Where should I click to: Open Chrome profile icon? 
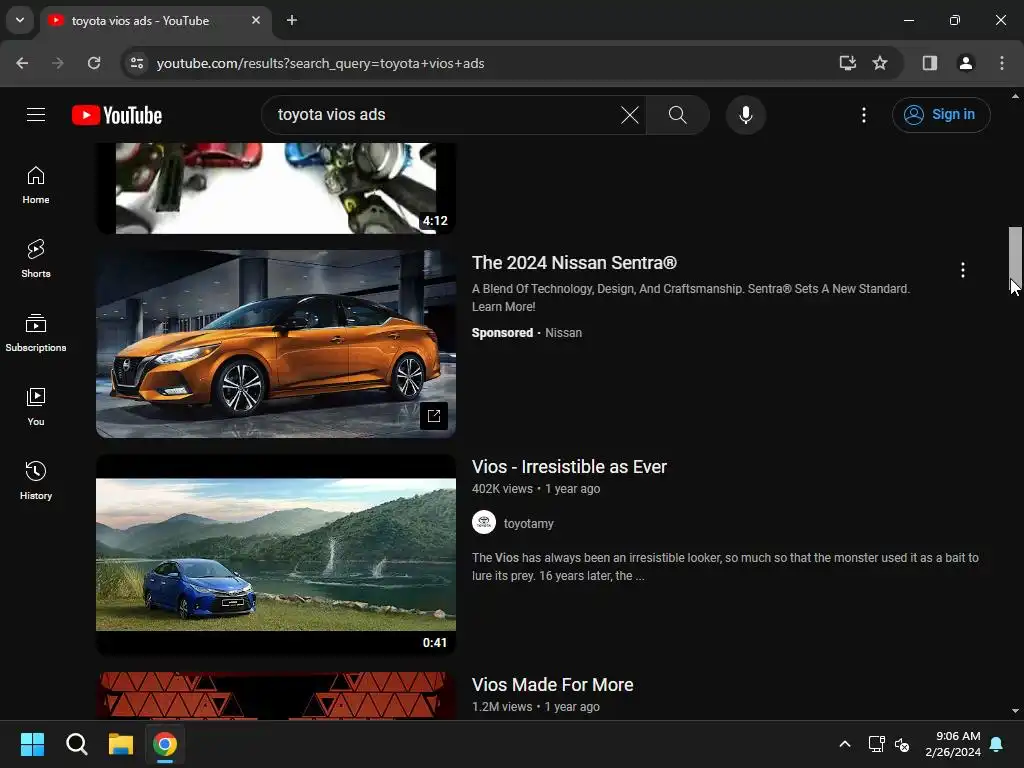point(965,63)
